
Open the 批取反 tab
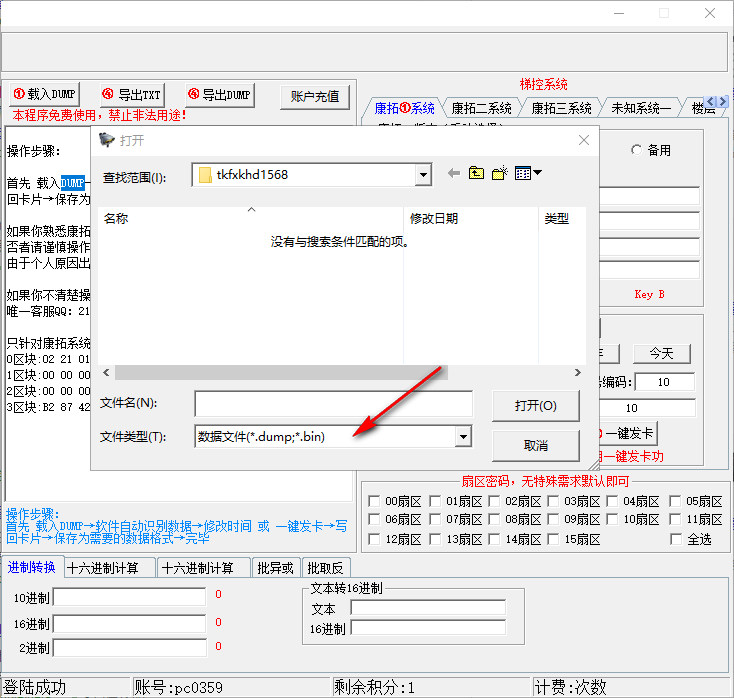click(x=325, y=568)
